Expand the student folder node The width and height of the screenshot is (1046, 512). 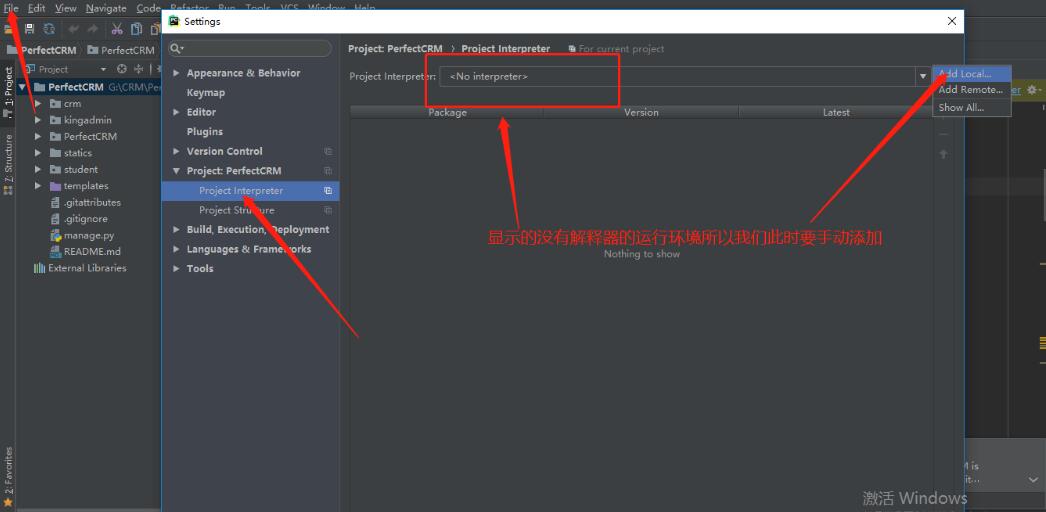pyautogui.click(x=38, y=169)
